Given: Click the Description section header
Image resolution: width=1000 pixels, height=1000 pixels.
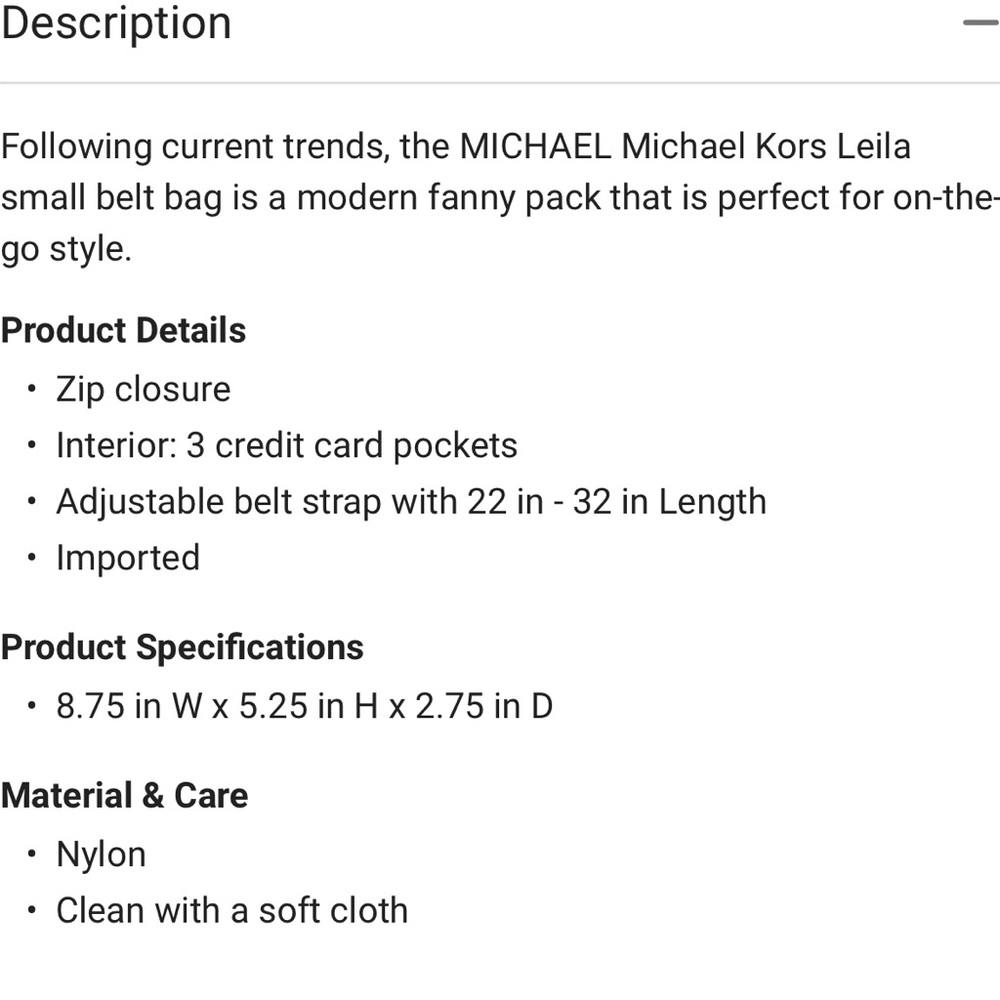Looking at the screenshot, I should tap(116, 22).
